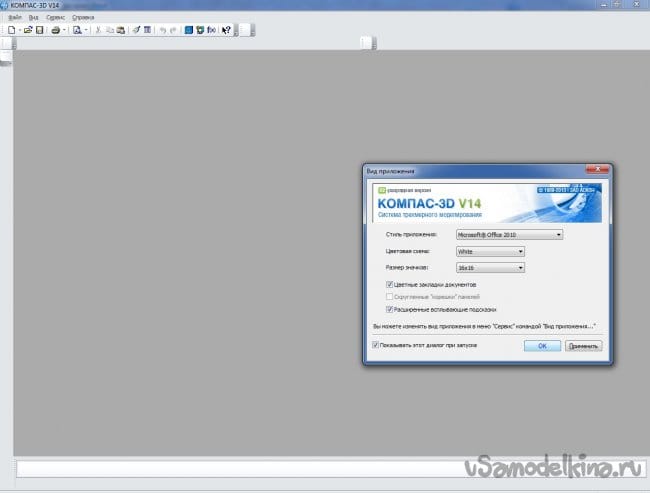Image resolution: width=650 pixels, height=493 pixels.
Task: Click the New document icon
Action: click(x=11, y=30)
